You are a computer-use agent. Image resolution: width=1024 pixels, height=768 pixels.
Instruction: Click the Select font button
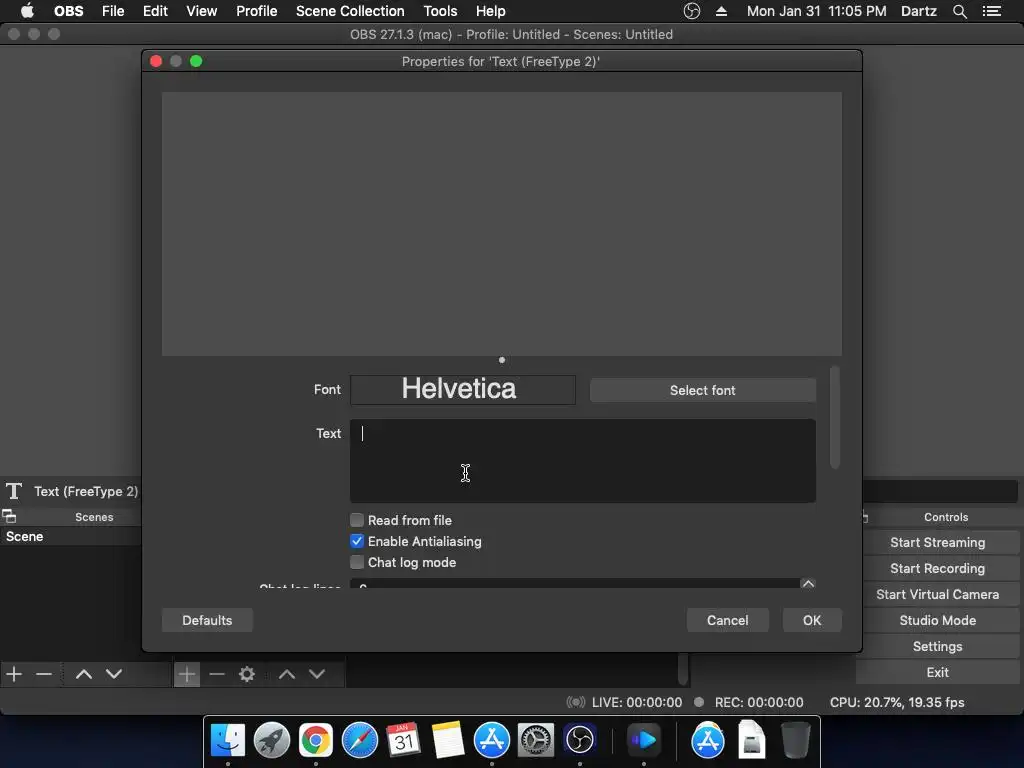[703, 390]
